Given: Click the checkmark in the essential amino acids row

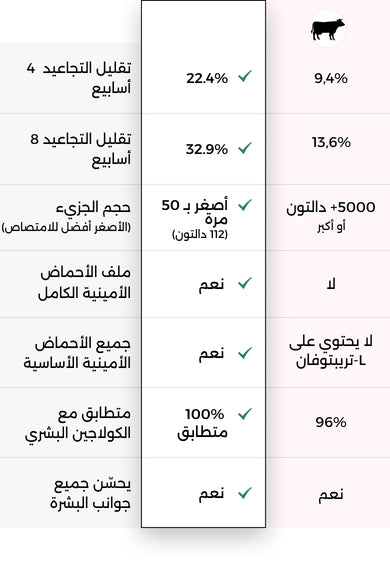Looking at the screenshot, I should [x=245, y=353].
